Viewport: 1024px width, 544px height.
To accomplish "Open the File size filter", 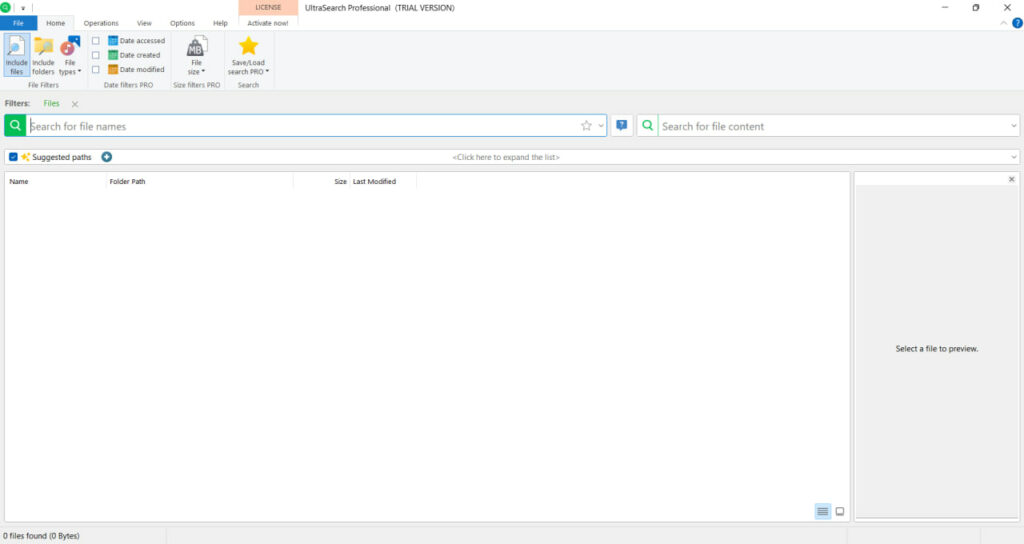I will pos(196,56).
